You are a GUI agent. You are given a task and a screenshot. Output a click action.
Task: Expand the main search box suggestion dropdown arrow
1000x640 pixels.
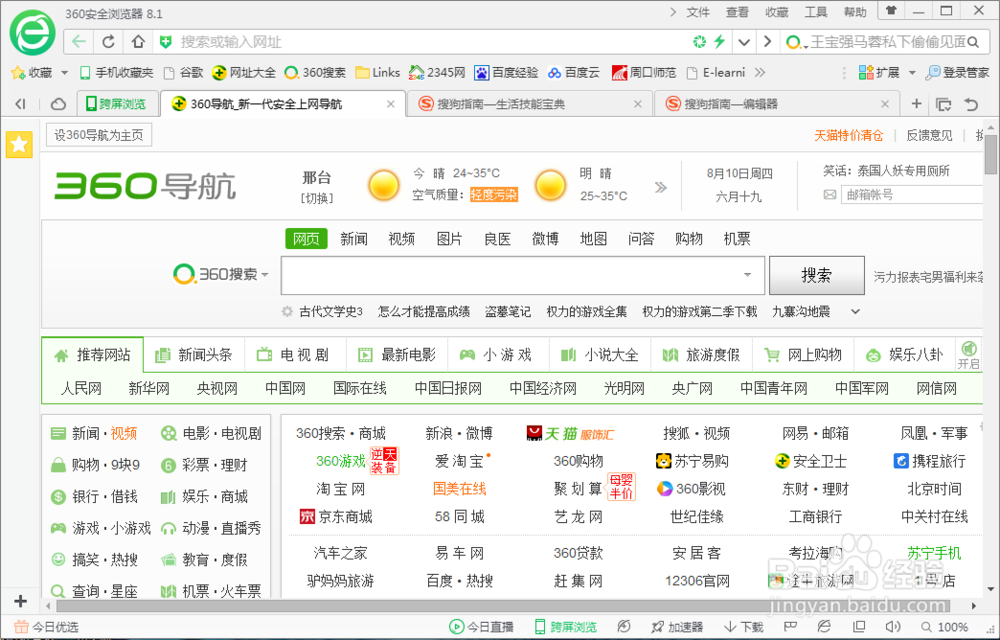pyautogui.click(x=747, y=275)
